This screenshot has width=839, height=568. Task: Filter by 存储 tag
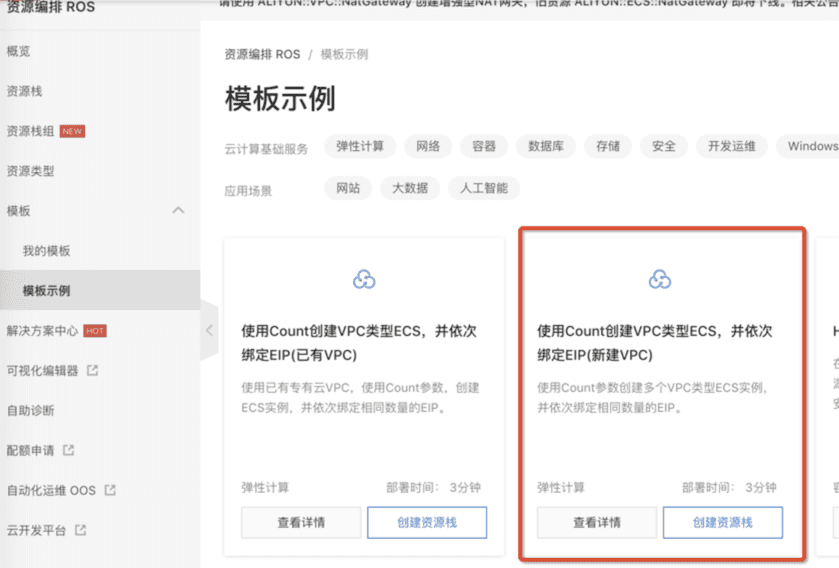608,147
